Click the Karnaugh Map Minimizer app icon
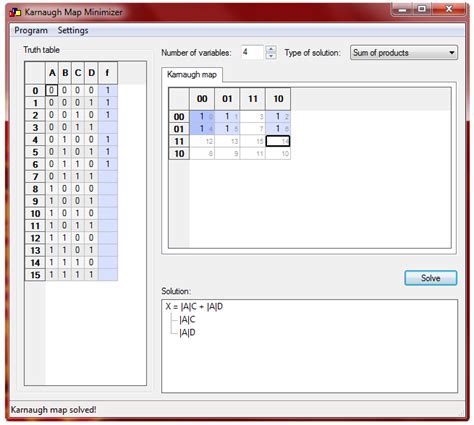Image resolution: width=474 pixels, height=425 pixels. tap(15, 12)
